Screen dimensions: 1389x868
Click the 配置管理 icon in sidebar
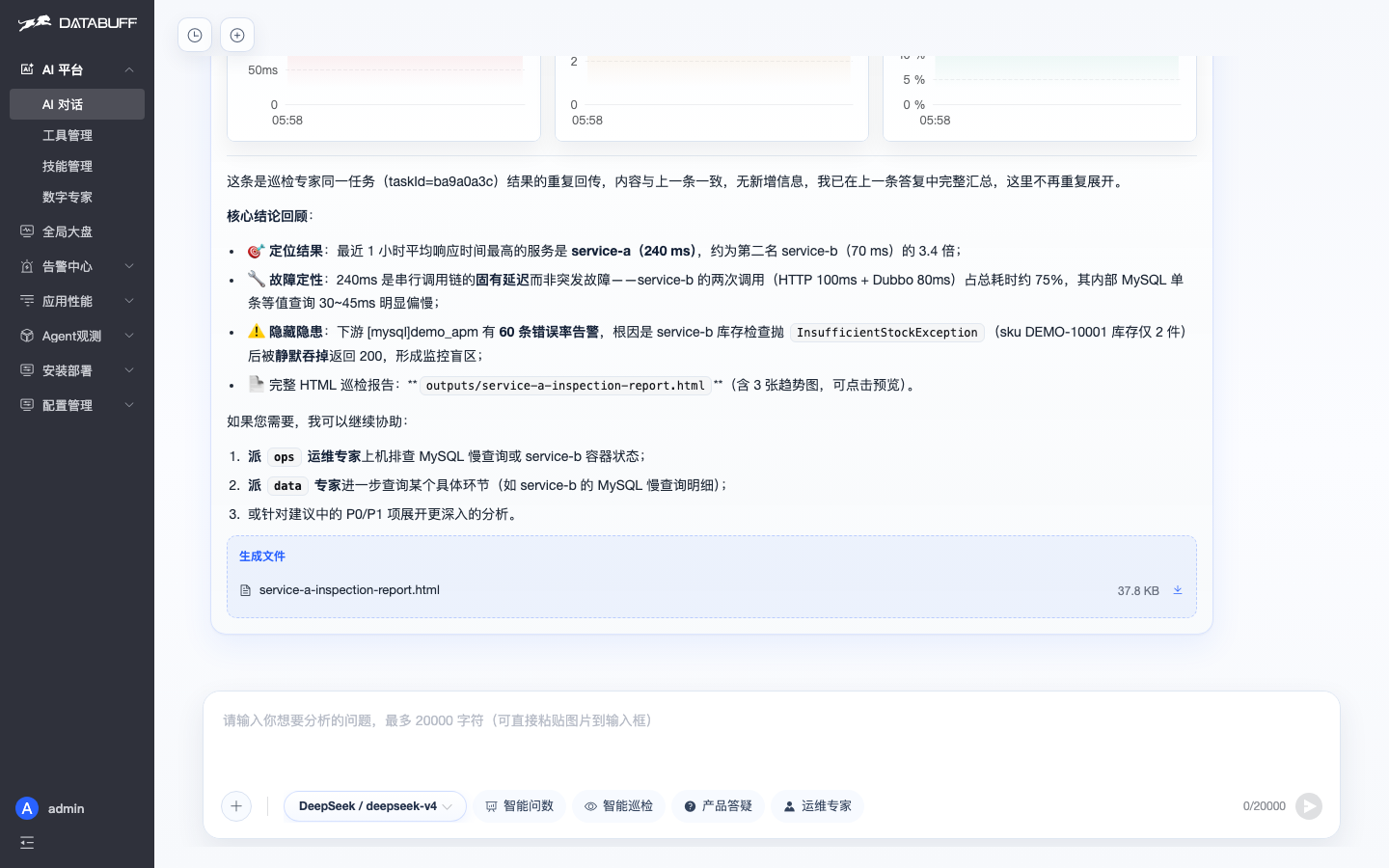[x=27, y=405]
